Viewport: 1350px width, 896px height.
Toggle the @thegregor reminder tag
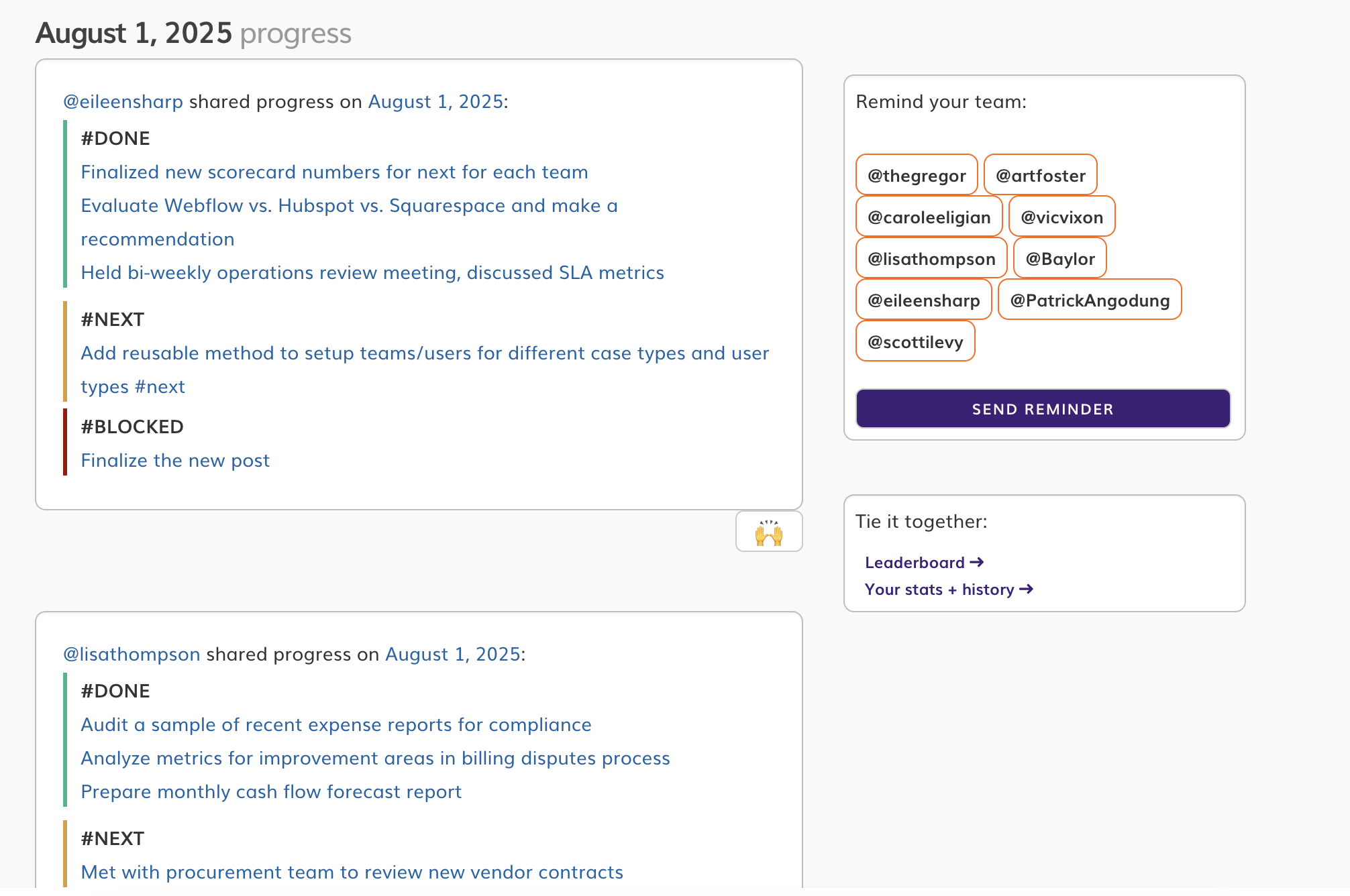tap(917, 175)
